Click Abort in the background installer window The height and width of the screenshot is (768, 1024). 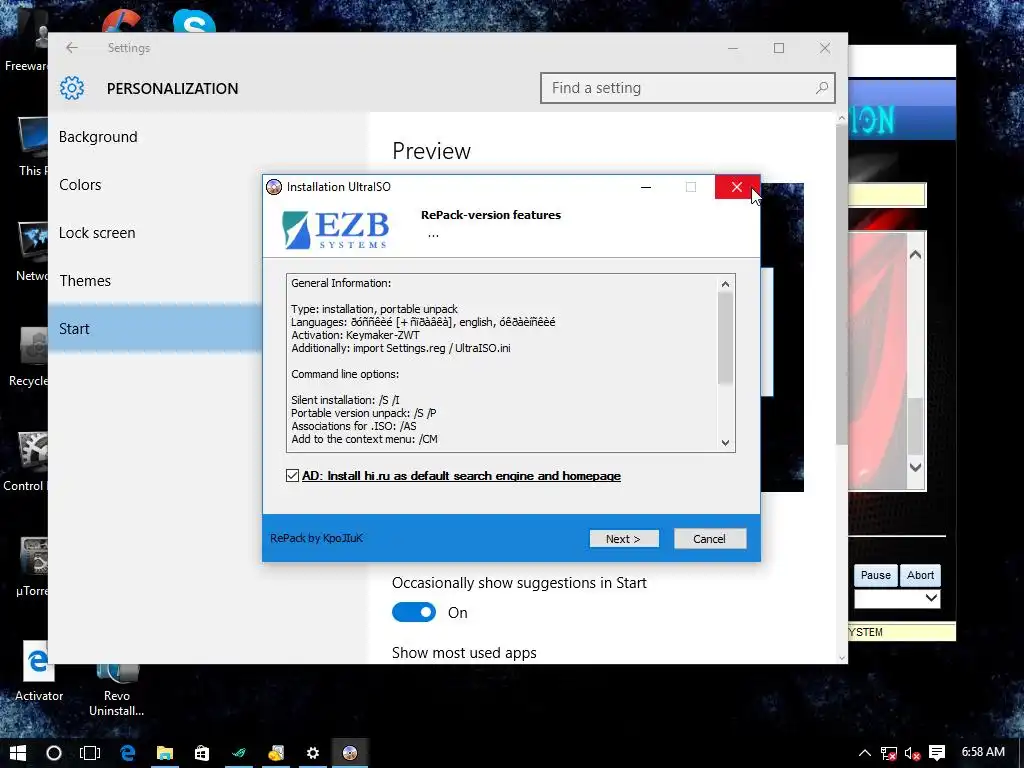(x=920, y=575)
